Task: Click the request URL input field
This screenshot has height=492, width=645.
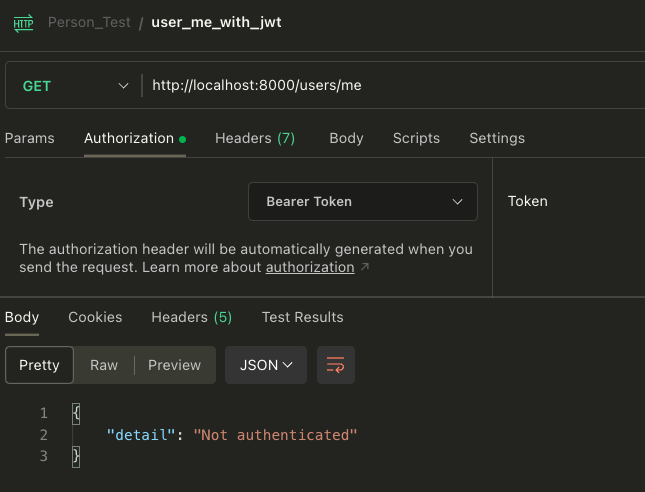Action: pyautogui.click(x=390, y=86)
